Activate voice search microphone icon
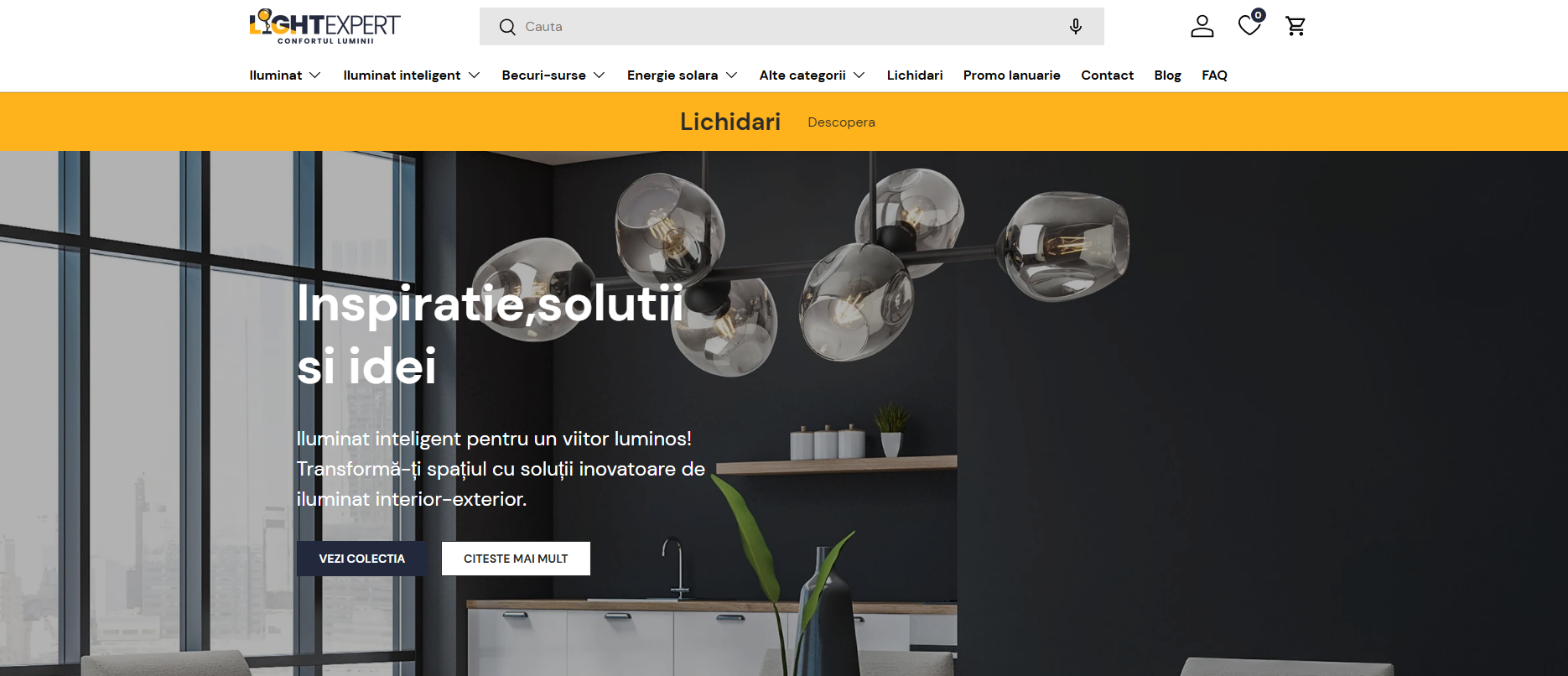1568x676 pixels. 1076,27
